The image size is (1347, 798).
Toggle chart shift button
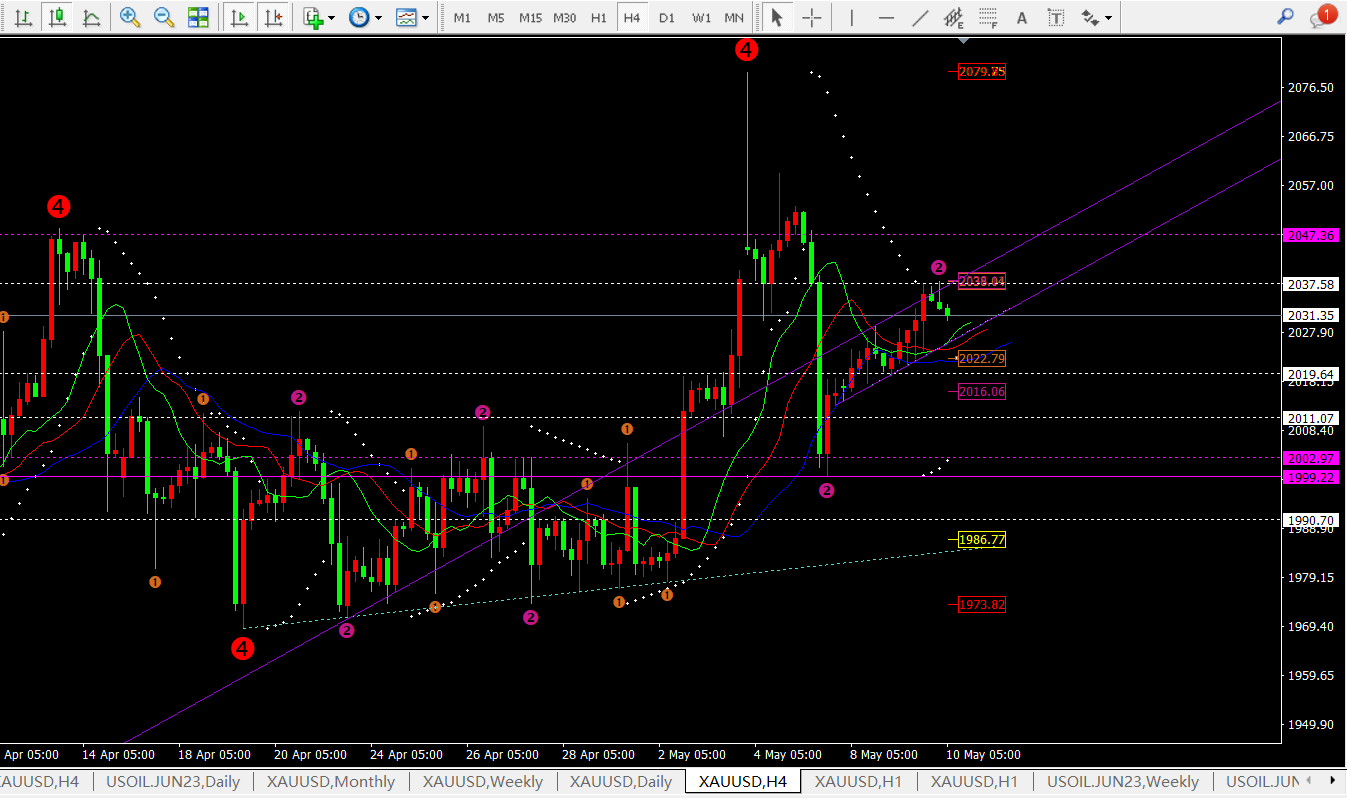[x=272, y=17]
